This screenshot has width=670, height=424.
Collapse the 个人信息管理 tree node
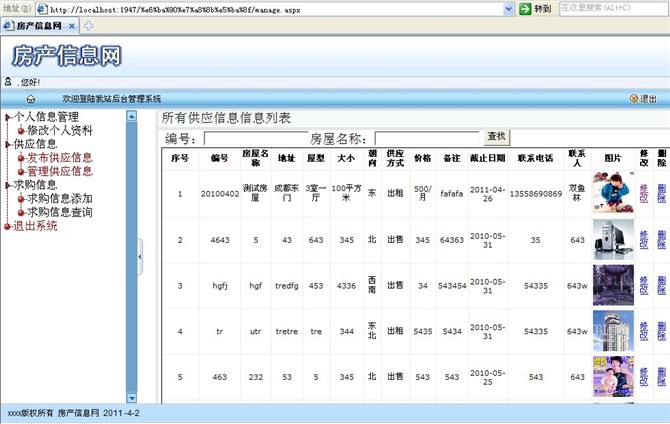(8, 117)
